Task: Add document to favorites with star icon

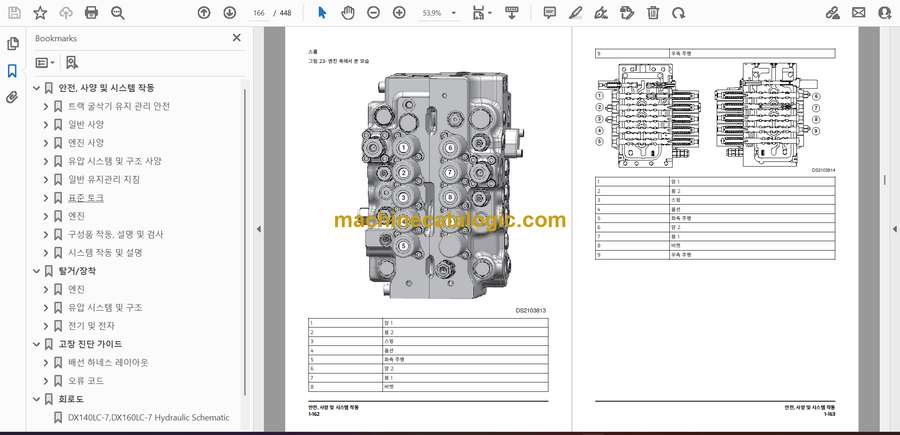Action: click(x=40, y=13)
